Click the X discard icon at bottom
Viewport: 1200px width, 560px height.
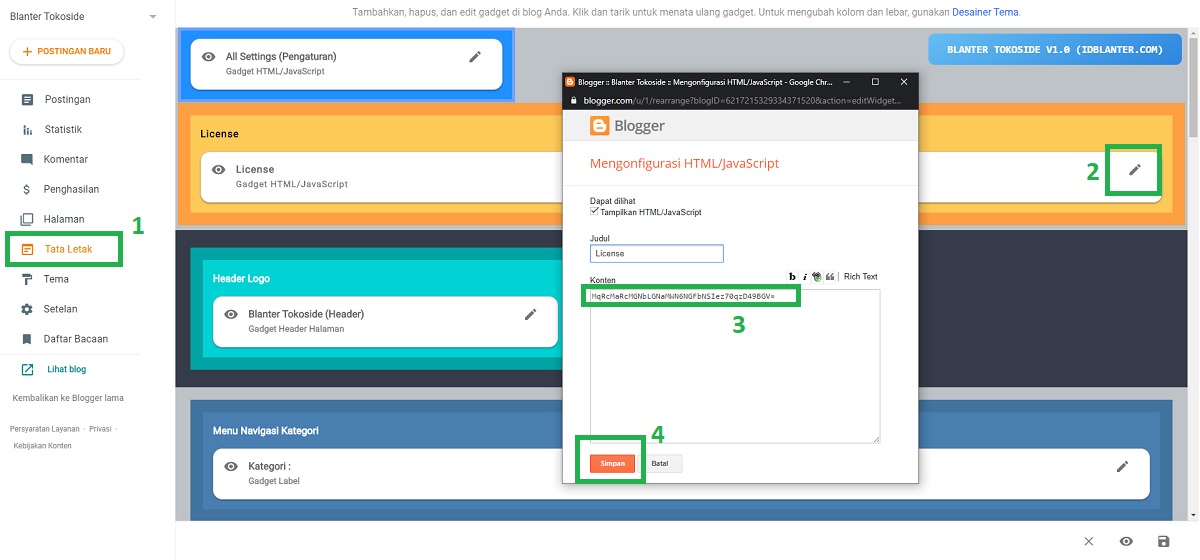(x=1089, y=541)
